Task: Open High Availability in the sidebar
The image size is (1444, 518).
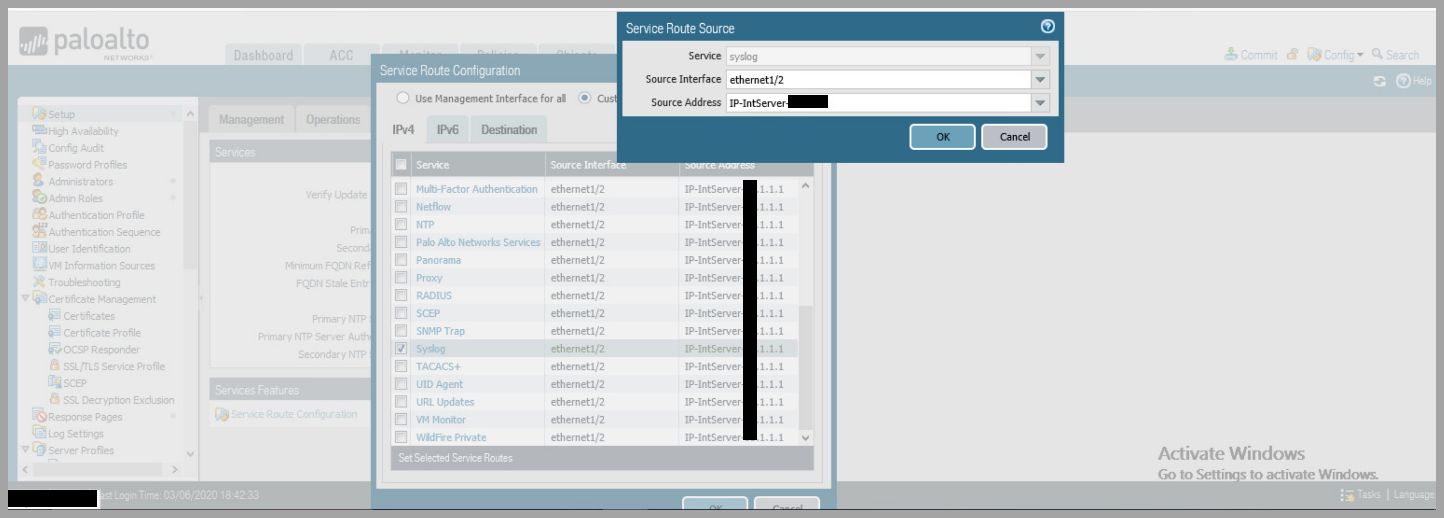Action: tap(83, 131)
